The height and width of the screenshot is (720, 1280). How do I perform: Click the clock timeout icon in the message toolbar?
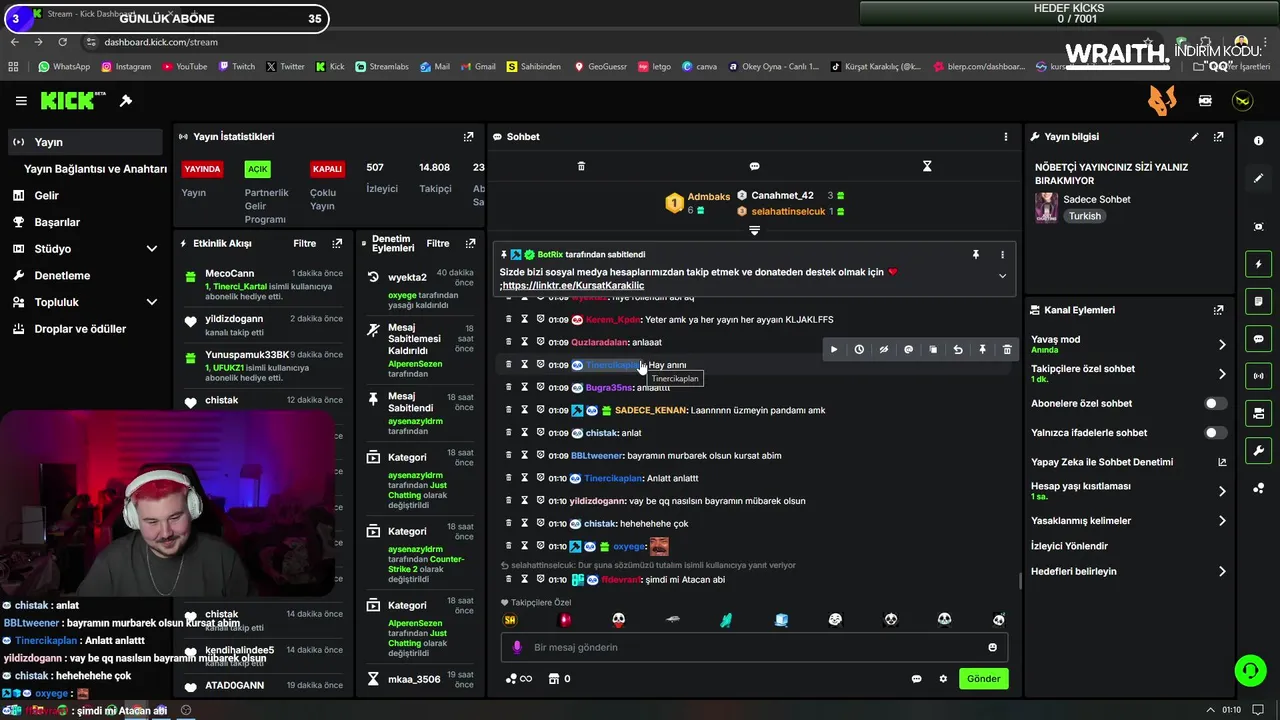pyautogui.click(x=859, y=350)
